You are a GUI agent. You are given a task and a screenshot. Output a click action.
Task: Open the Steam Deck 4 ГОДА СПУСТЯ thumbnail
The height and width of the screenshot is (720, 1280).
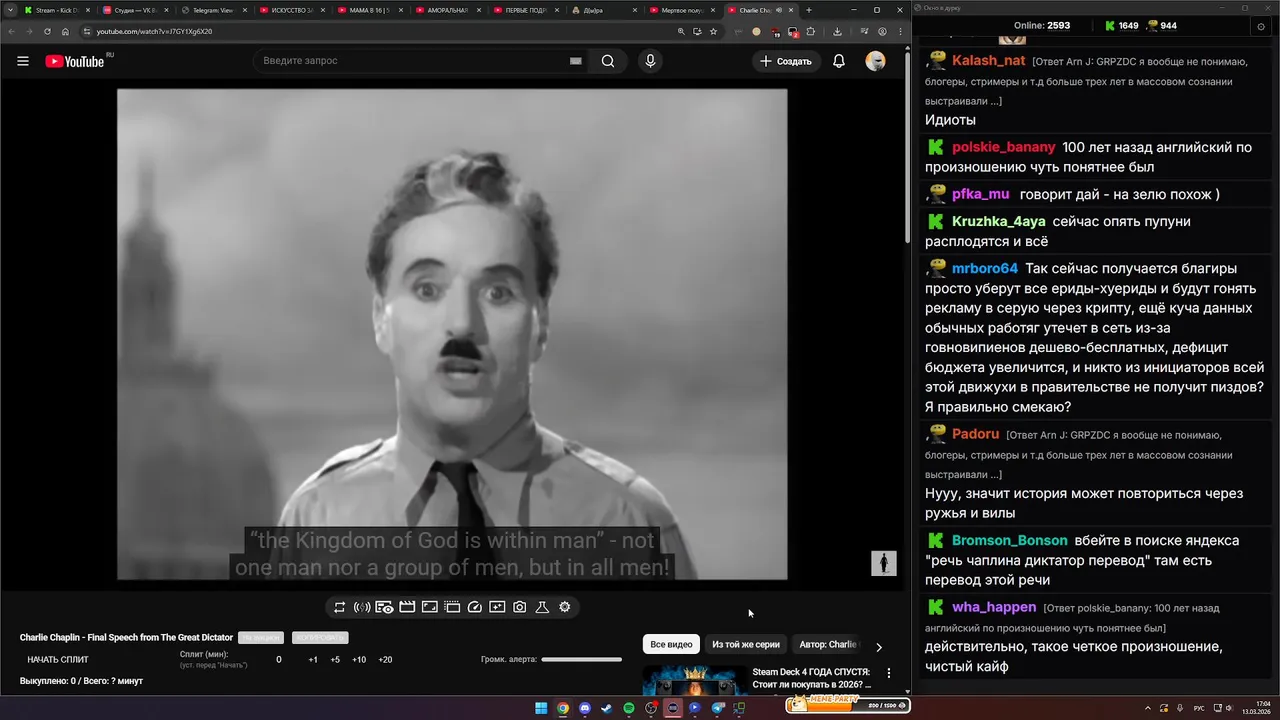694,681
